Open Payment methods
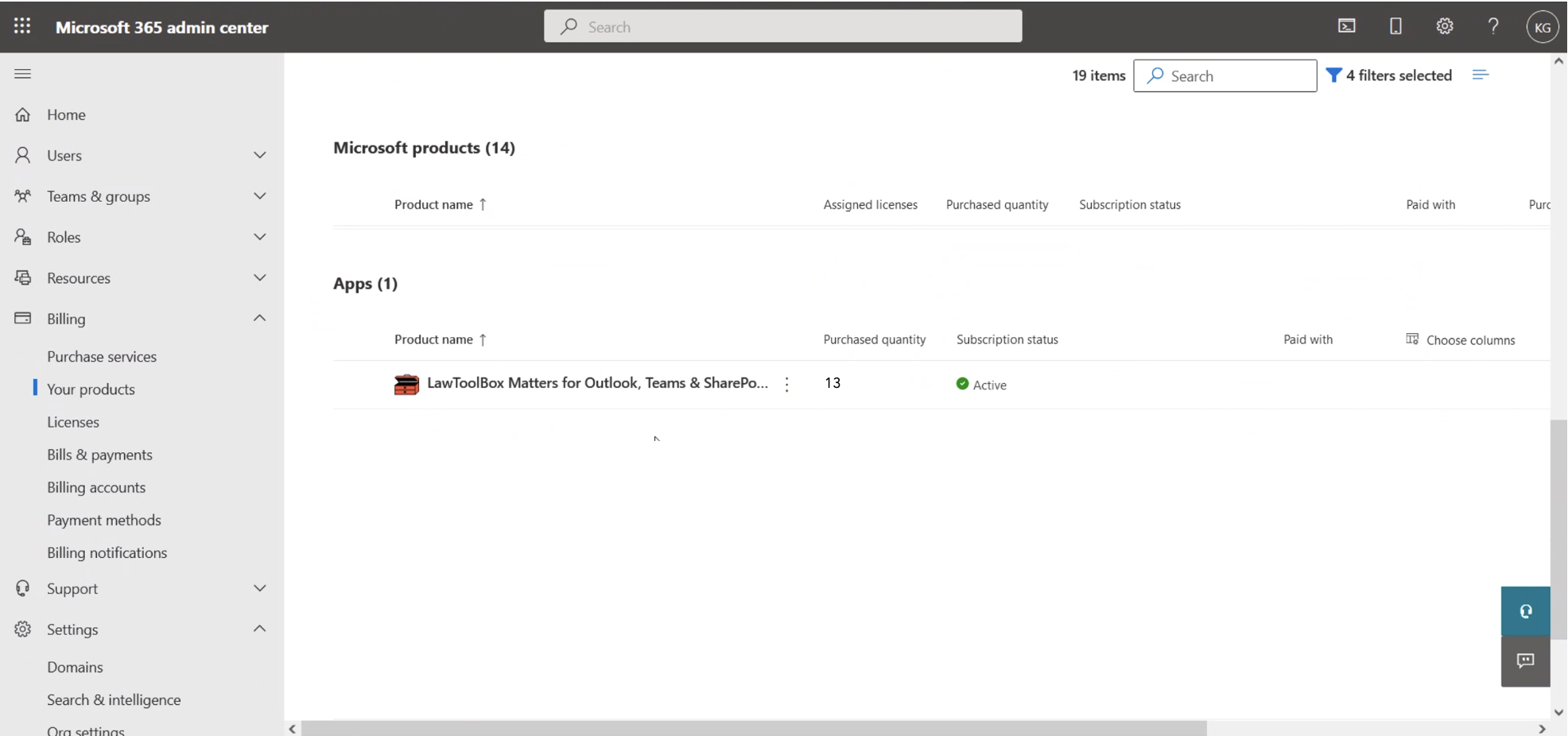The image size is (1568, 736). [104, 520]
